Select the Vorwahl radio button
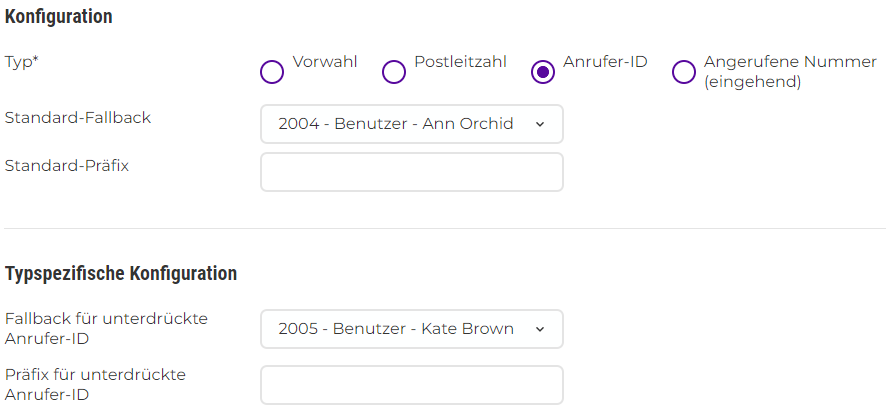Viewport: 886px width, 414px height. tap(272, 72)
